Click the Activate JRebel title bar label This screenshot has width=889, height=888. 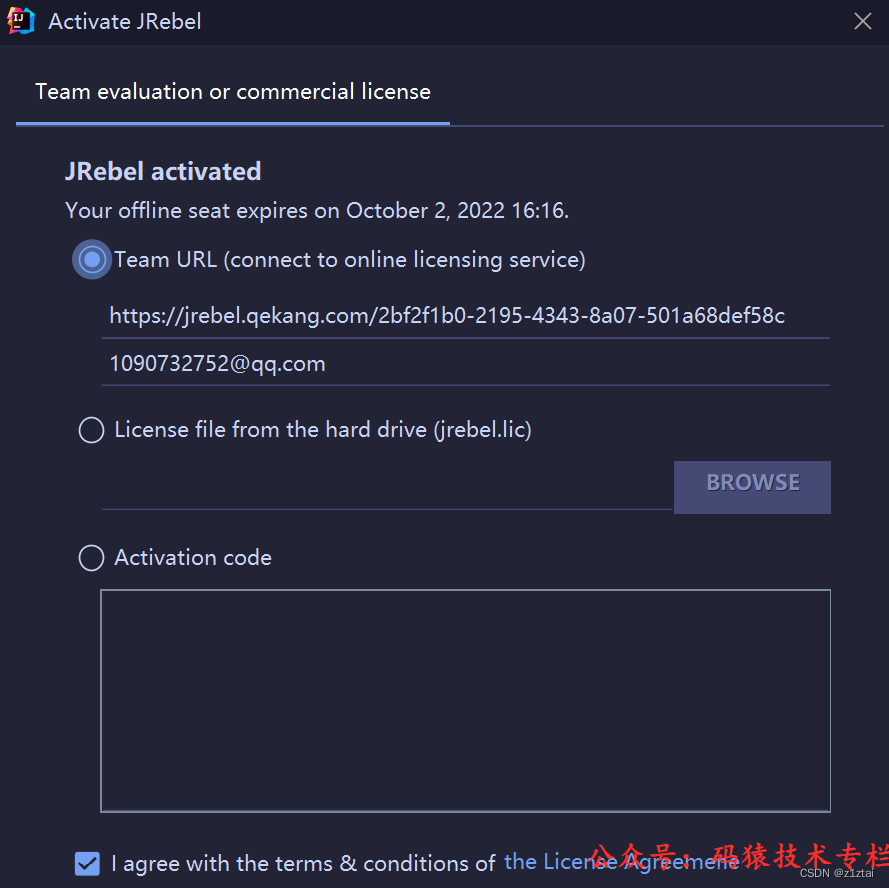(125, 20)
